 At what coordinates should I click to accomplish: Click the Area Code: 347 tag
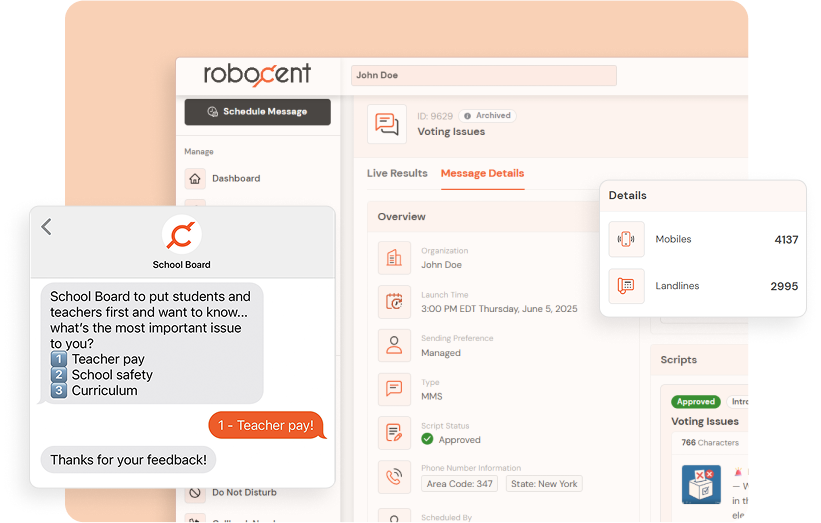(459, 484)
